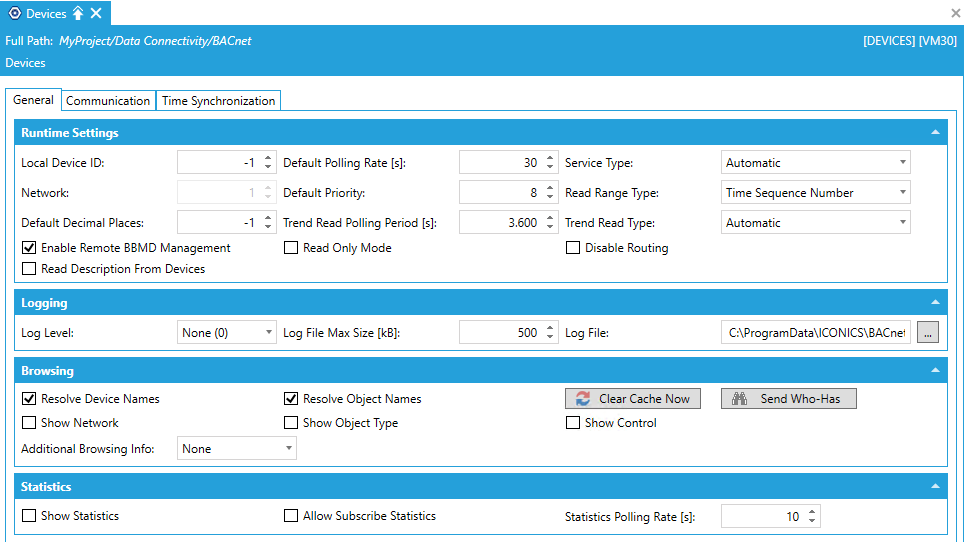The width and height of the screenshot is (965, 542).
Task: Browse for log file with ellipsis button
Action: [x=927, y=333]
